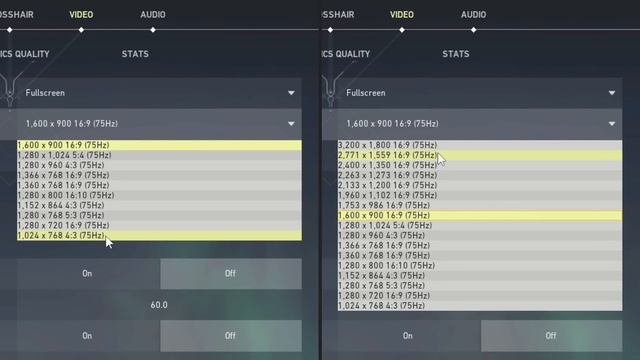Open Crosshair tab in right panel
The image size is (640, 360).
[x=338, y=15]
